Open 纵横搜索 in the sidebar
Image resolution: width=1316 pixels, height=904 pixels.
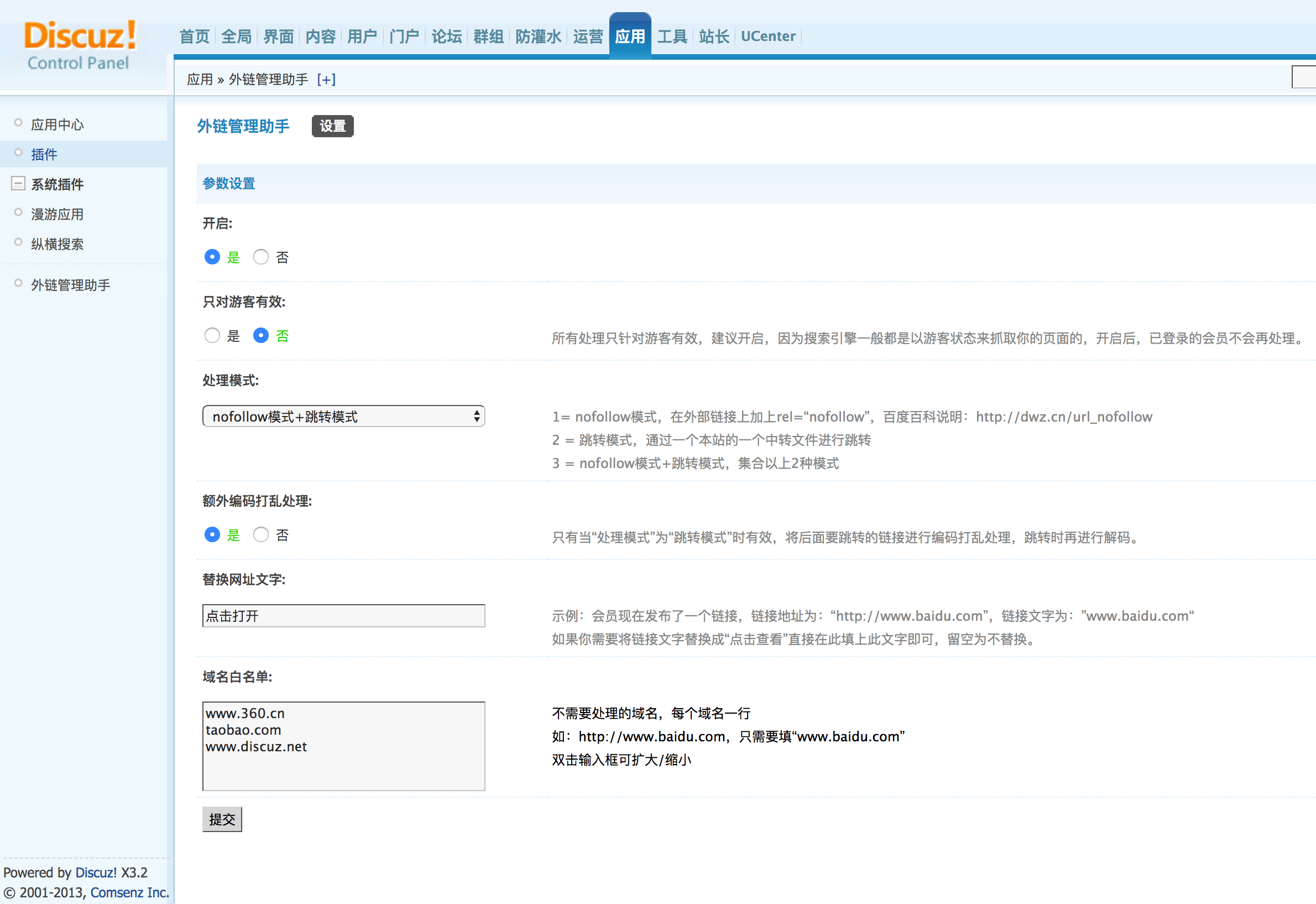[57, 244]
